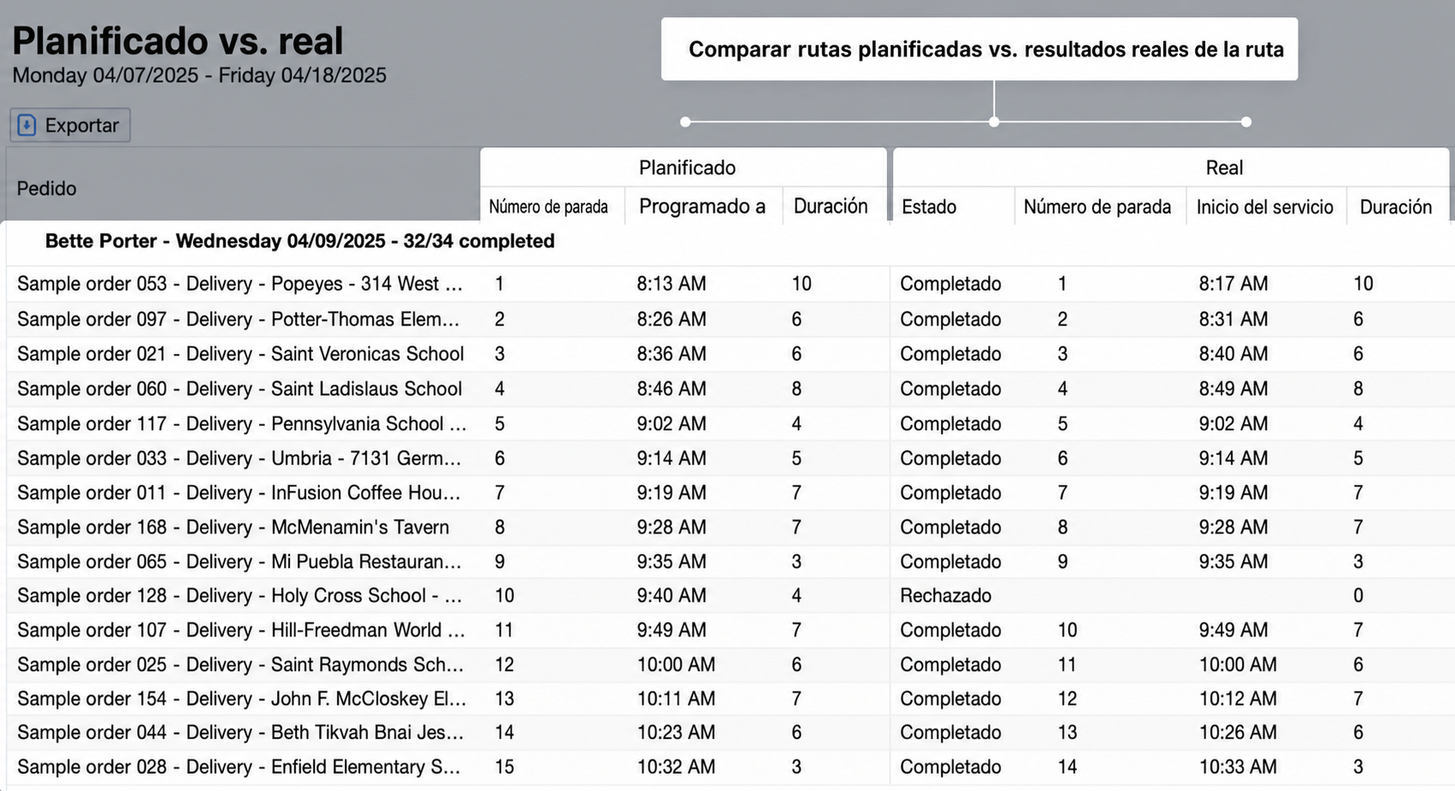The width and height of the screenshot is (1455, 791).
Task: Select the Pedido column header
Action: (47, 188)
